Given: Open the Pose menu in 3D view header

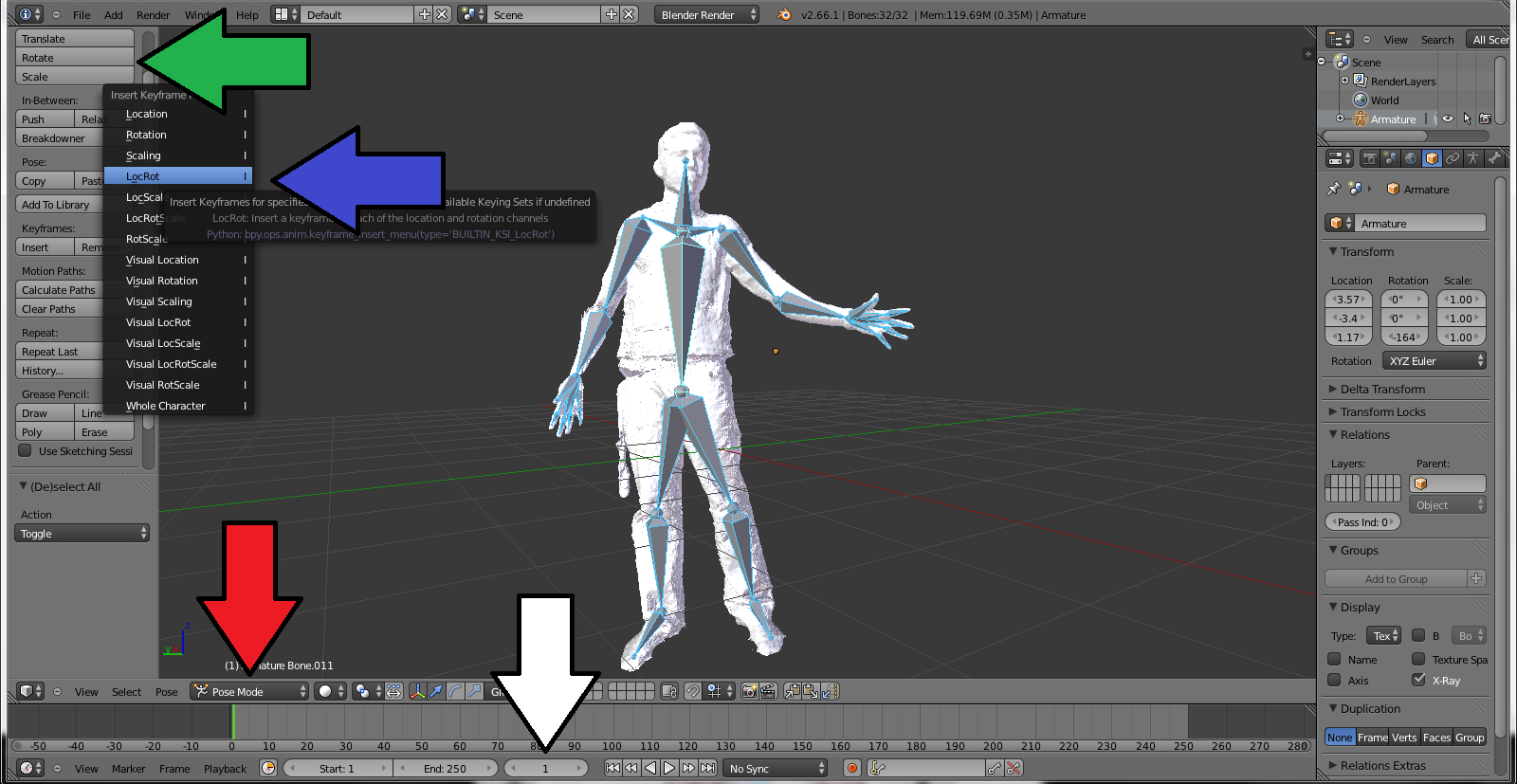Looking at the screenshot, I should tap(166, 691).
